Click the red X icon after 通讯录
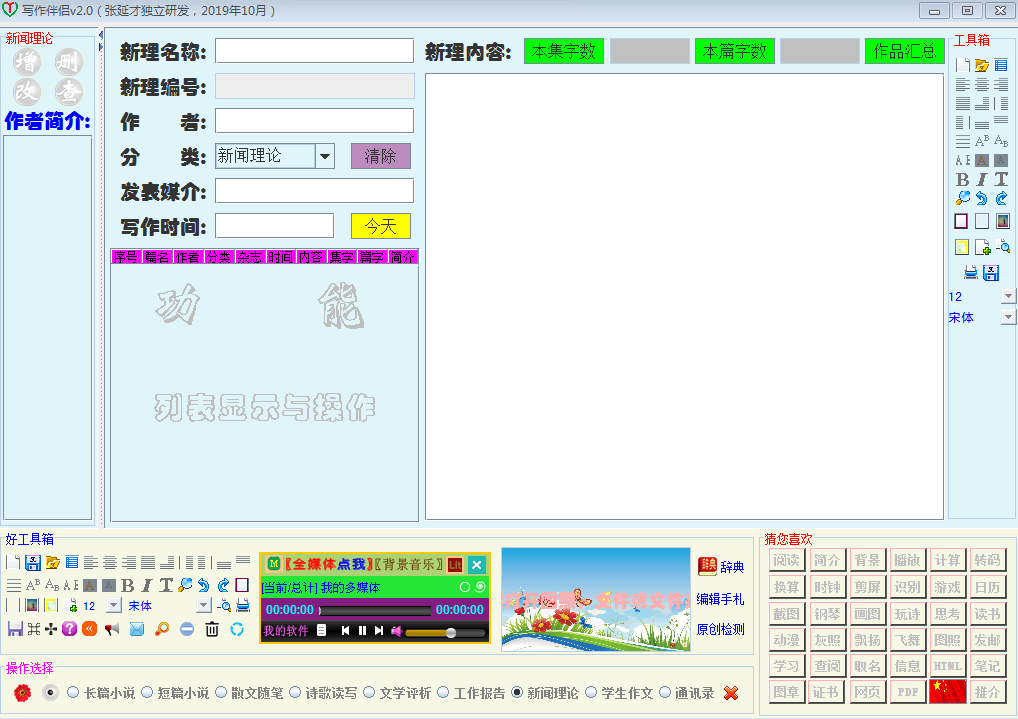Image resolution: width=1018 pixels, height=719 pixels. pyautogui.click(x=731, y=693)
